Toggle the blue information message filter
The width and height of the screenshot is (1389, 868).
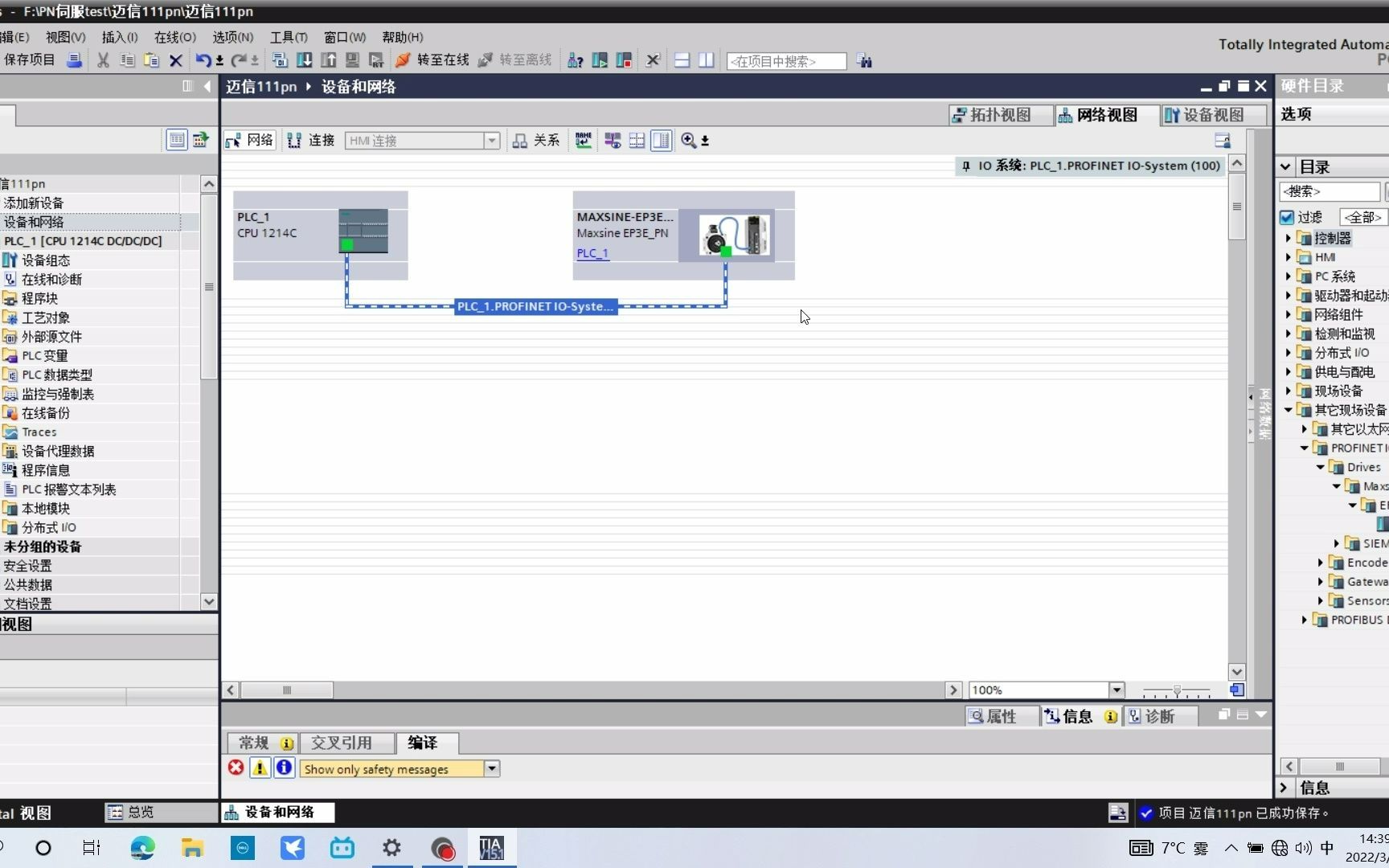tap(284, 768)
